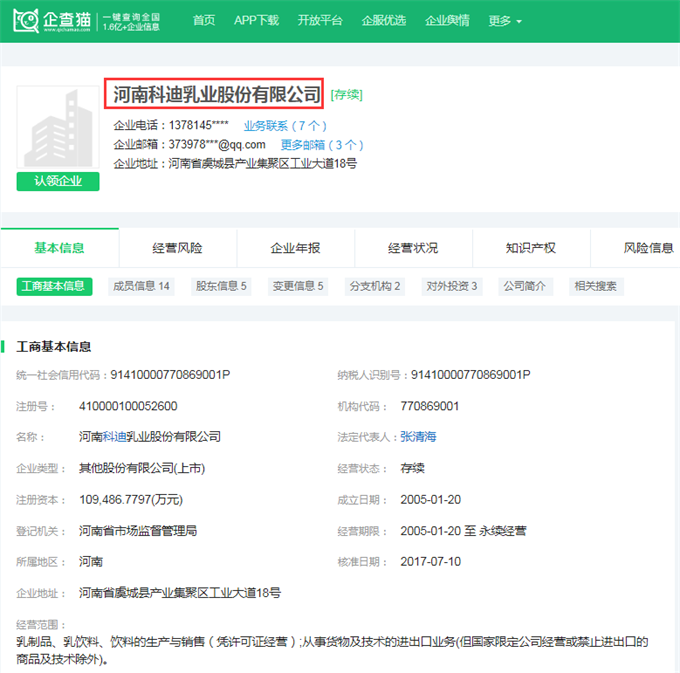Viewport: 680px width, 673px height.
Task: Click registration number 410000100052600
Action: coord(128,406)
